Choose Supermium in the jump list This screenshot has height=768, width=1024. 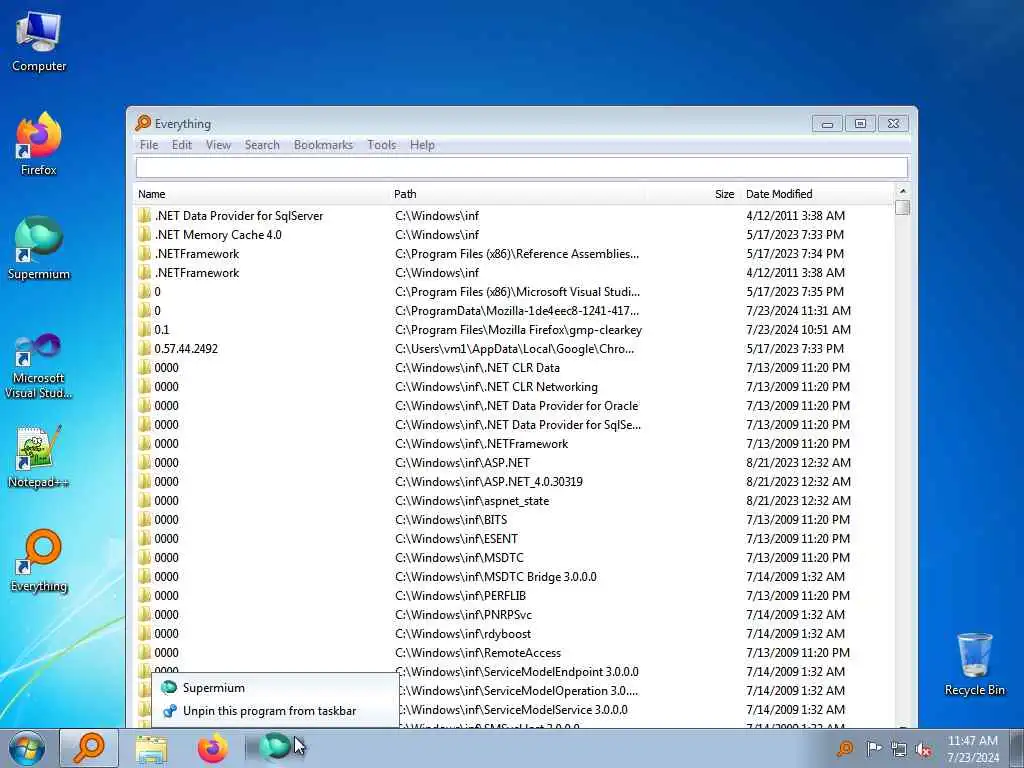pyautogui.click(x=275, y=688)
